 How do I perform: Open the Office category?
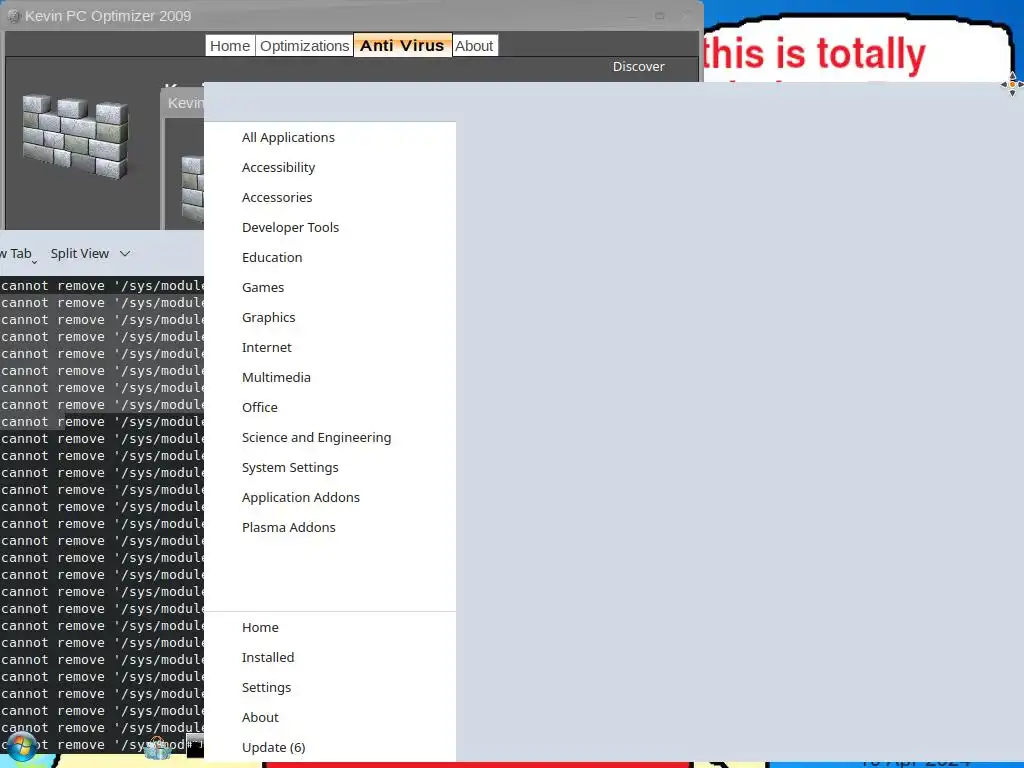click(330, 408)
